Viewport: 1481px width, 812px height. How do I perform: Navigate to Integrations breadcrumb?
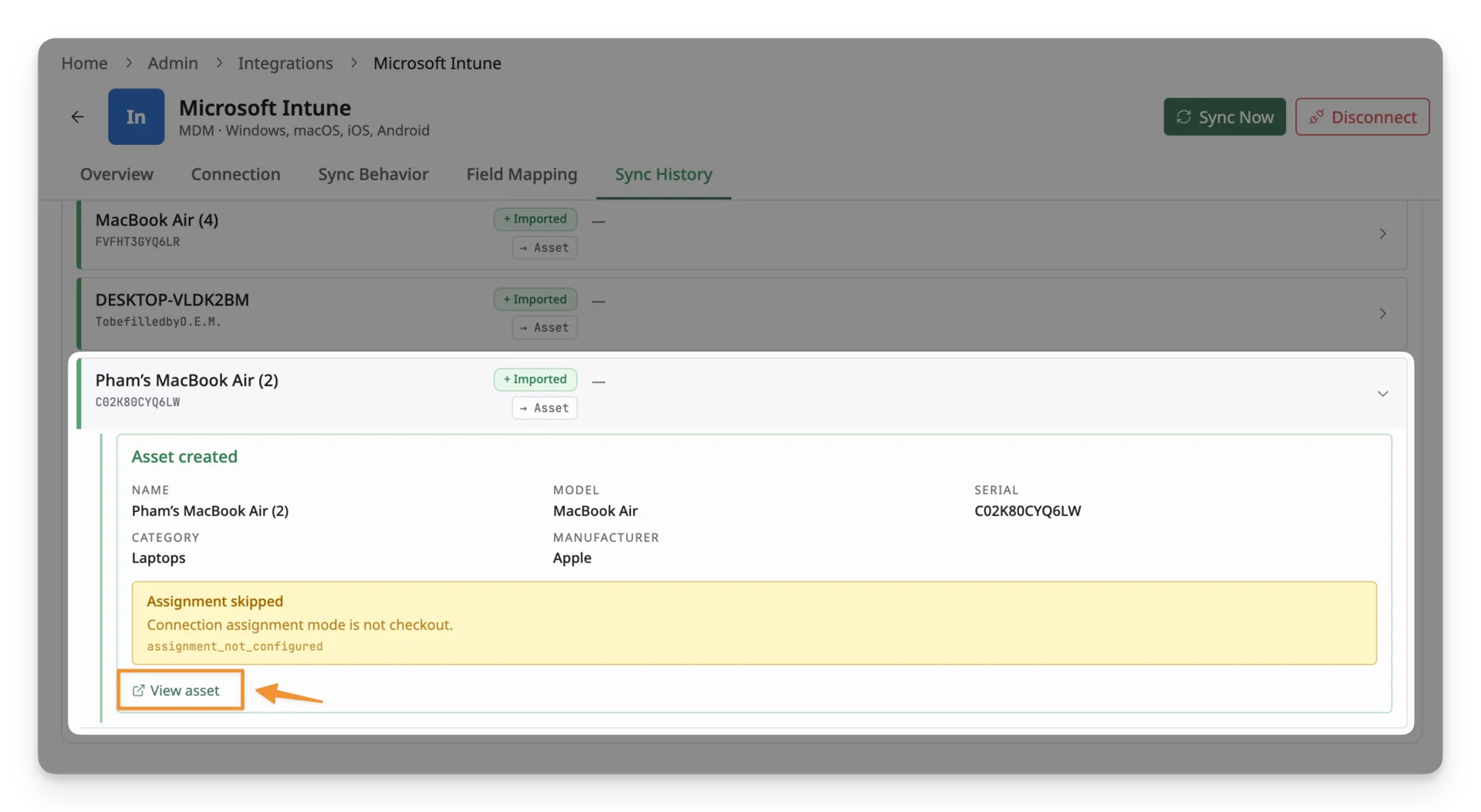tap(285, 63)
